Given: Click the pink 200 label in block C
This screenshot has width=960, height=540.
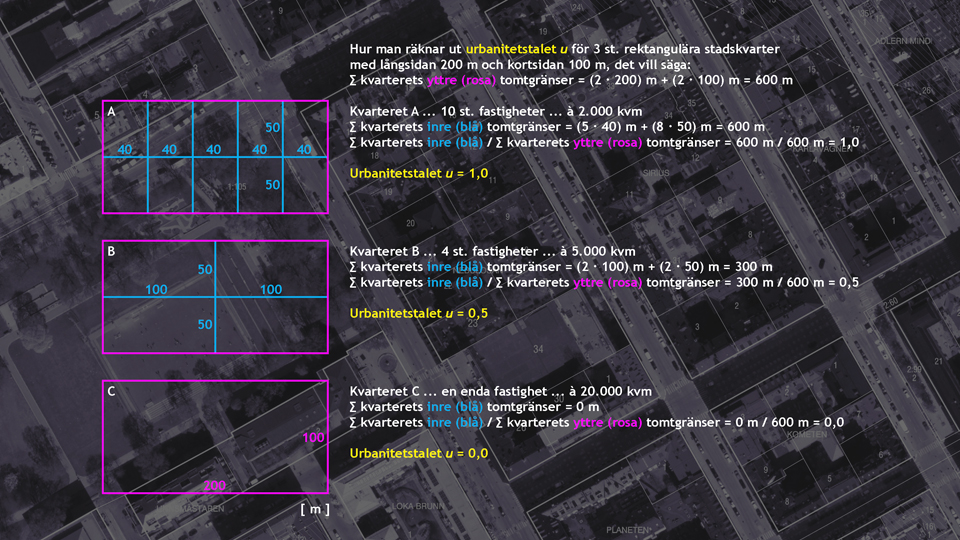Looking at the screenshot, I should click(x=215, y=485).
